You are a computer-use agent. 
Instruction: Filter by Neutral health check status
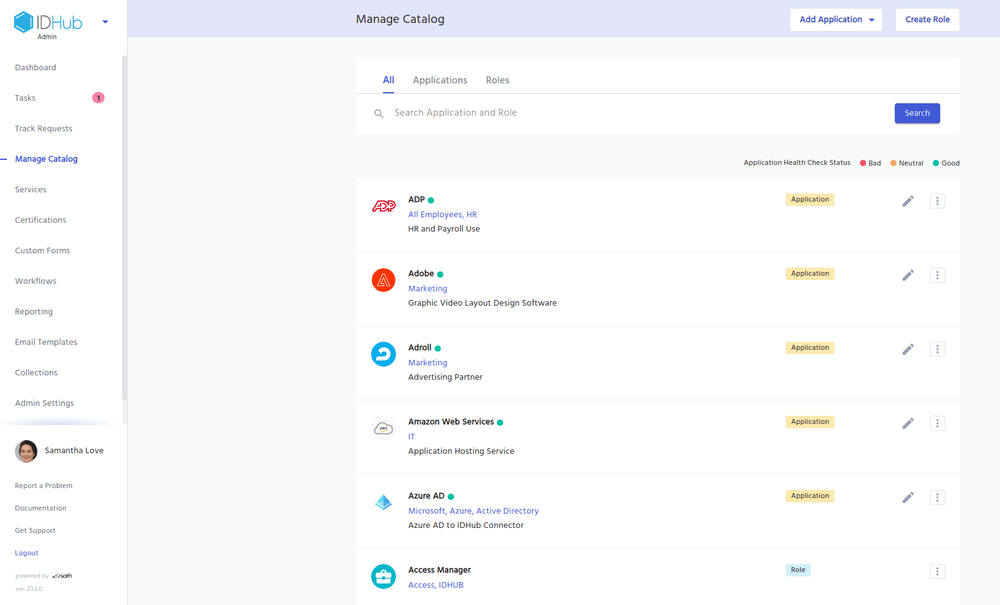903,162
